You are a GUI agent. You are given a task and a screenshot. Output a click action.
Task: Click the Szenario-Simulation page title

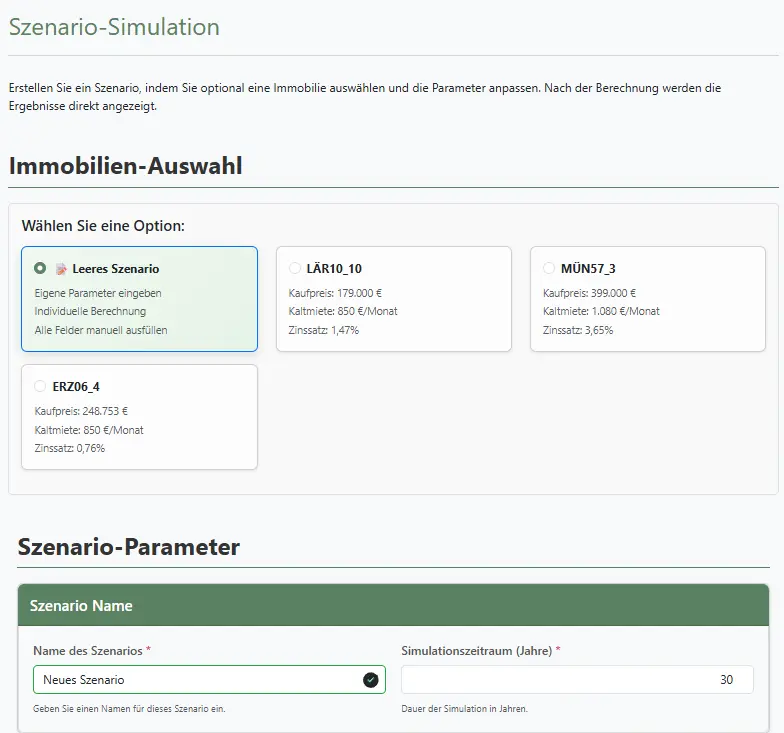coord(114,27)
